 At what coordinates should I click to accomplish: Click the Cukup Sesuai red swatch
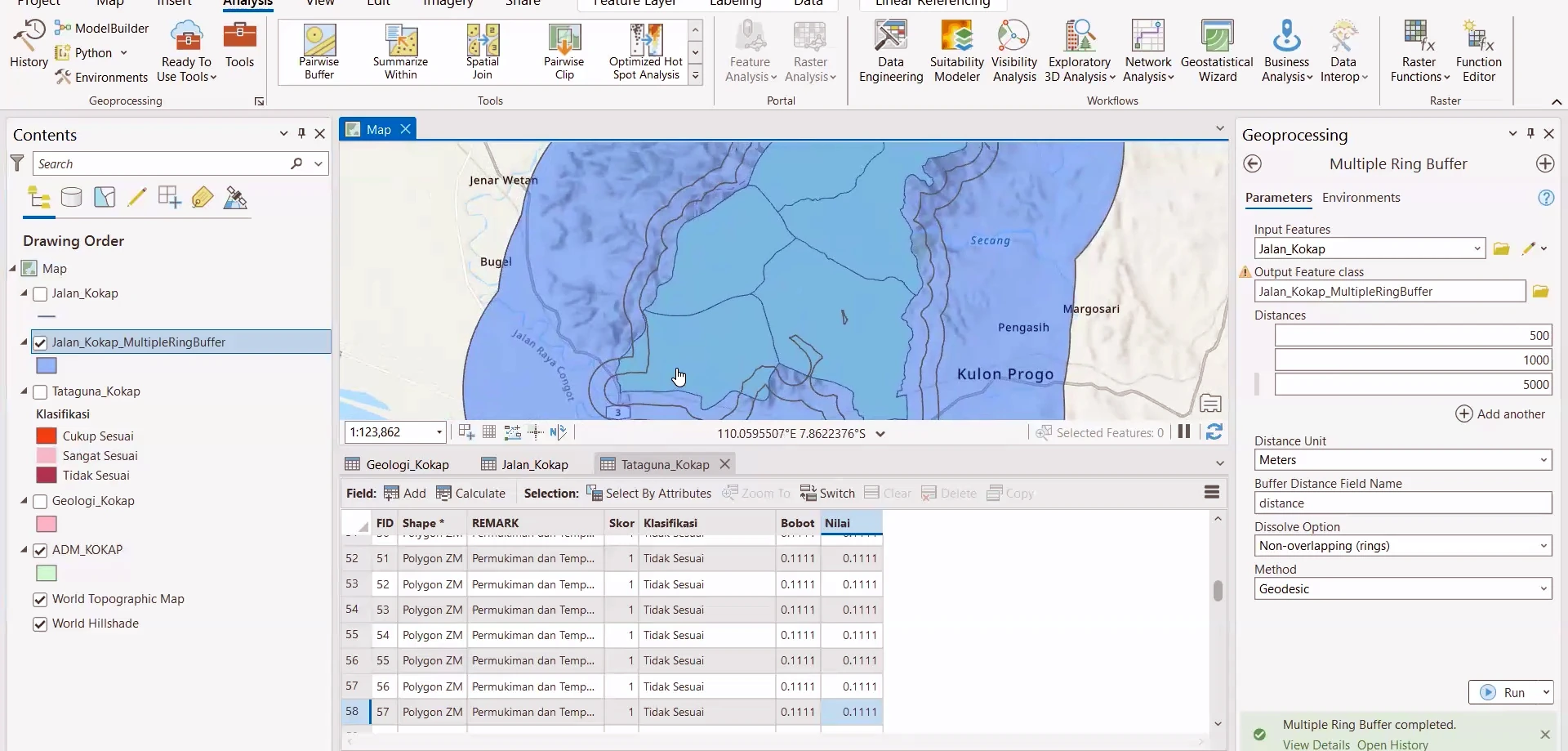(x=47, y=436)
